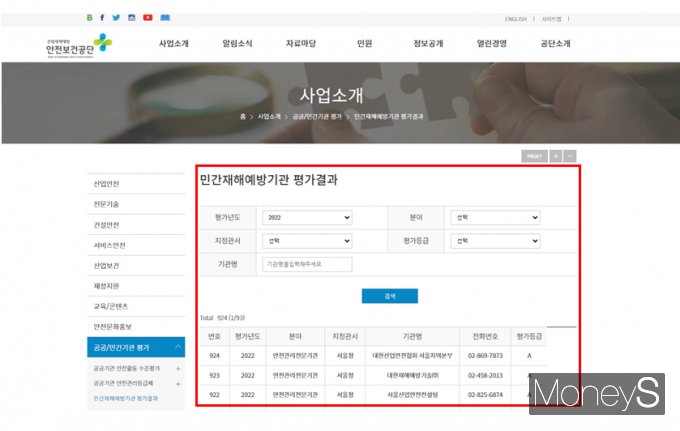Image resolution: width=680 pixels, height=431 pixels.
Task: Open the 평가년도 dropdown showing 2022
Action: [x=307, y=218]
